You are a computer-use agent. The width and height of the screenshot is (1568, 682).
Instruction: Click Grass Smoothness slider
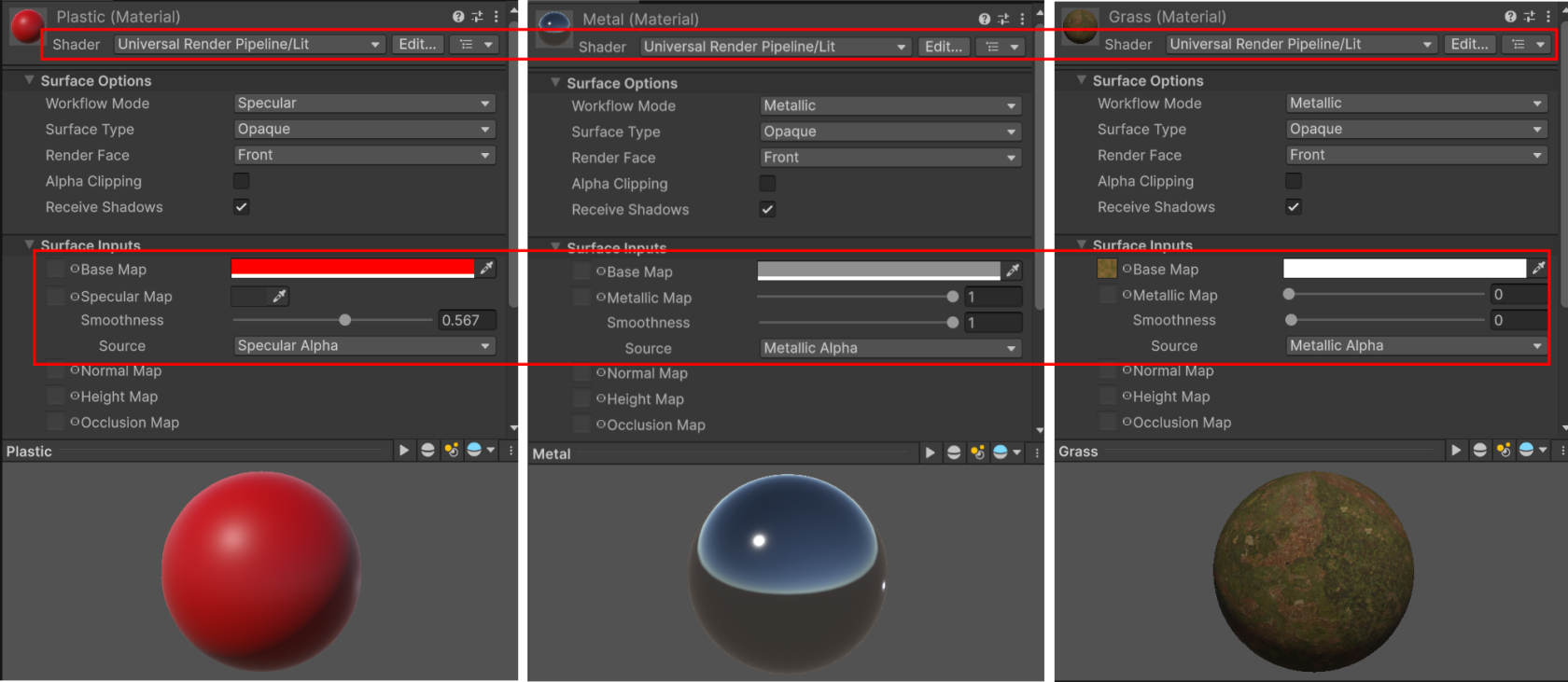pyautogui.click(x=1384, y=320)
